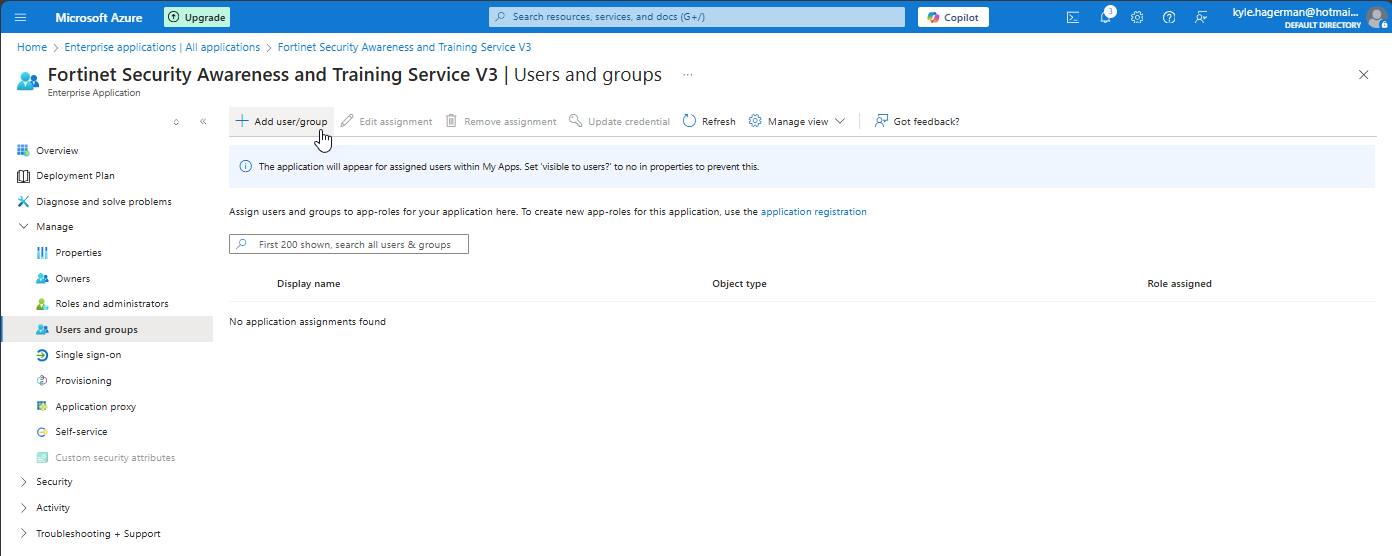Open the Azure portal hamburger menu
The width and height of the screenshot is (1392, 556).
[x=21, y=17]
